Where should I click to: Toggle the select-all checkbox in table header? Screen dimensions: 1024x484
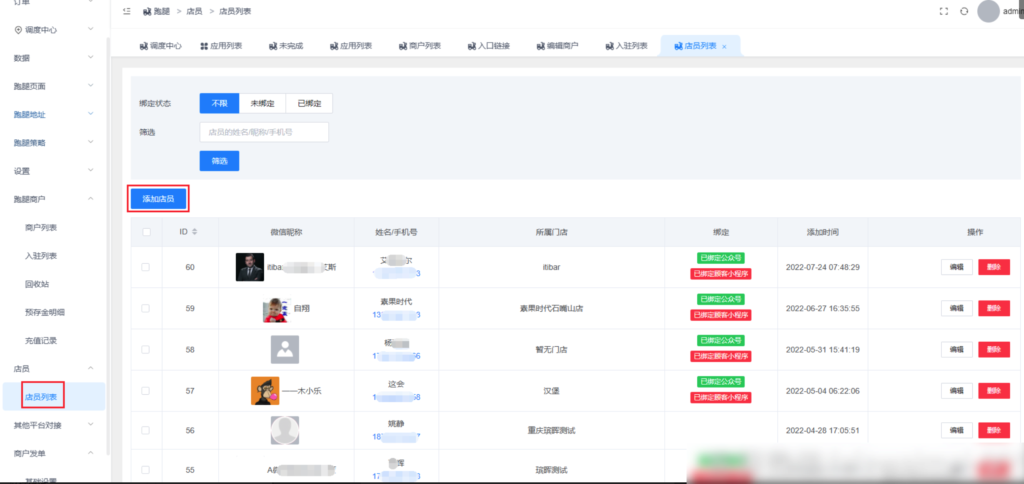tap(146, 232)
